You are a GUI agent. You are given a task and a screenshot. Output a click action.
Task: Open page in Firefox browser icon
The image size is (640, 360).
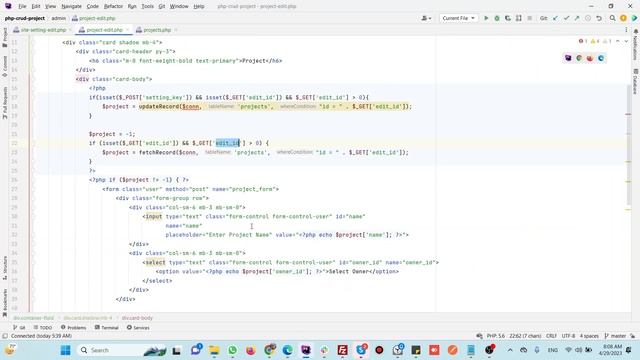(590, 58)
